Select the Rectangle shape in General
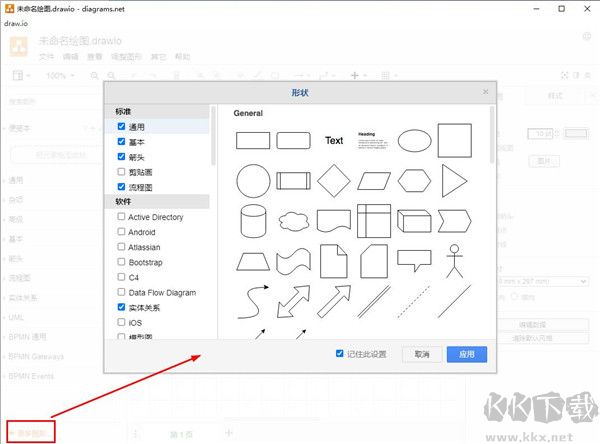 [x=253, y=140]
